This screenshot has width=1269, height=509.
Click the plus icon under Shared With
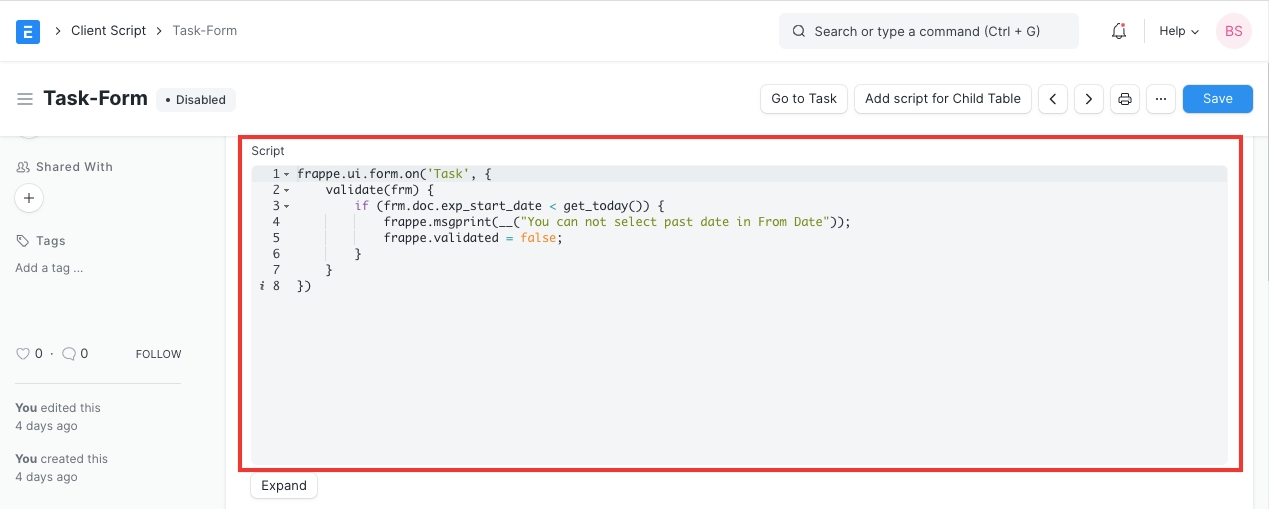(x=29, y=199)
